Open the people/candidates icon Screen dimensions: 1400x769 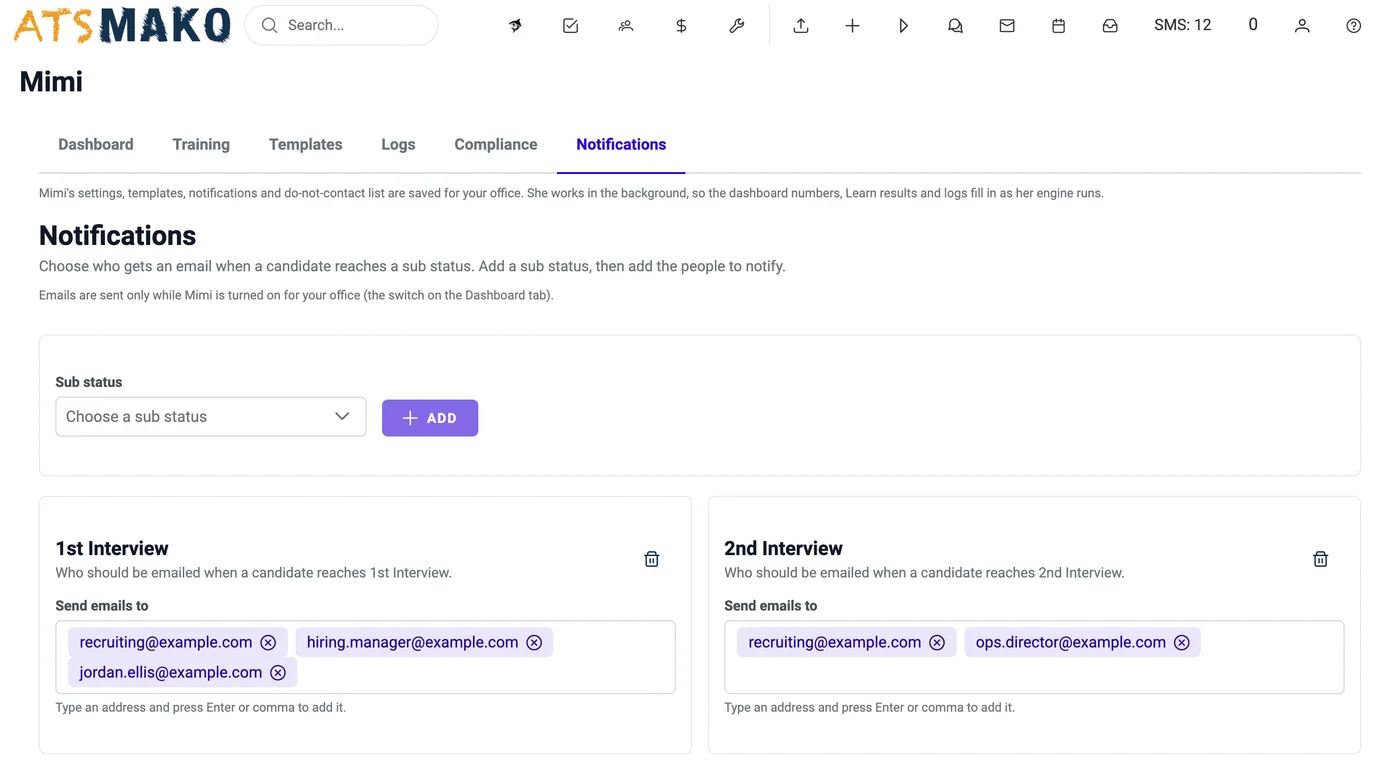click(x=626, y=26)
